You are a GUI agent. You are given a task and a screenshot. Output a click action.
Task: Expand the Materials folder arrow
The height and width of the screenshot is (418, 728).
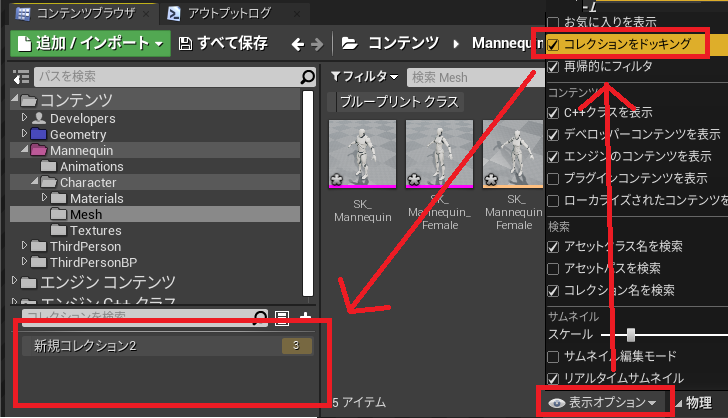pos(45,197)
